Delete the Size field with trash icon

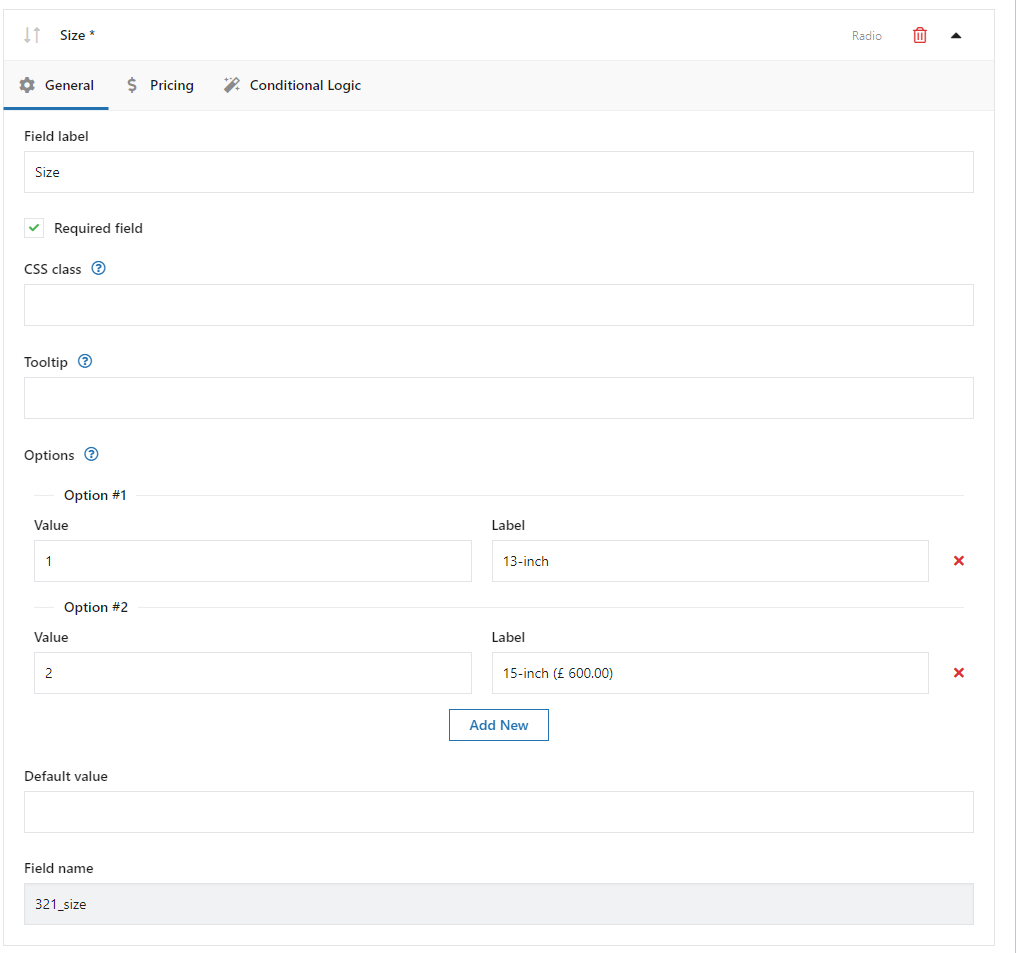pyautogui.click(x=919, y=35)
